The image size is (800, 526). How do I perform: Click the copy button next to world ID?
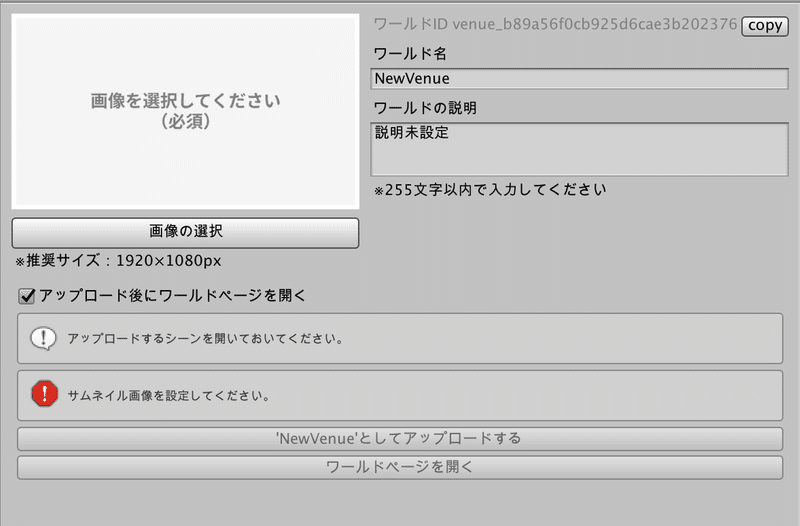click(x=765, y=26)
